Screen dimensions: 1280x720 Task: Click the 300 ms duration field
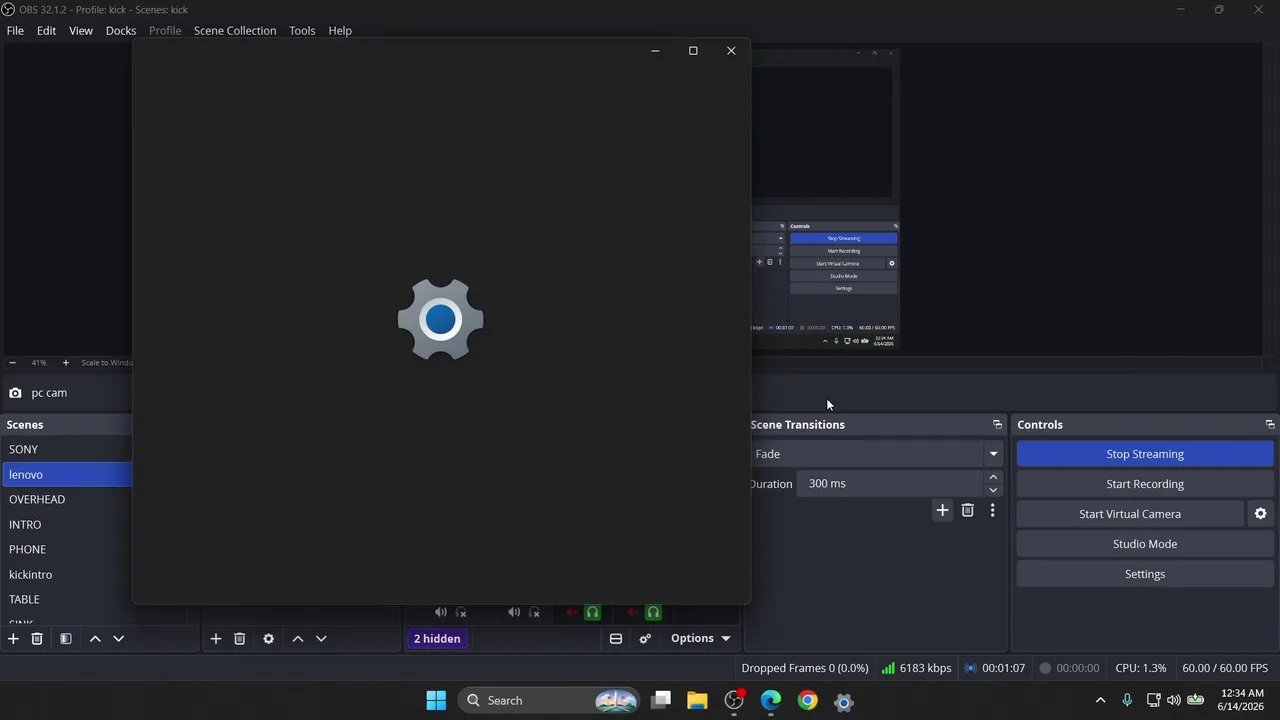891,483
